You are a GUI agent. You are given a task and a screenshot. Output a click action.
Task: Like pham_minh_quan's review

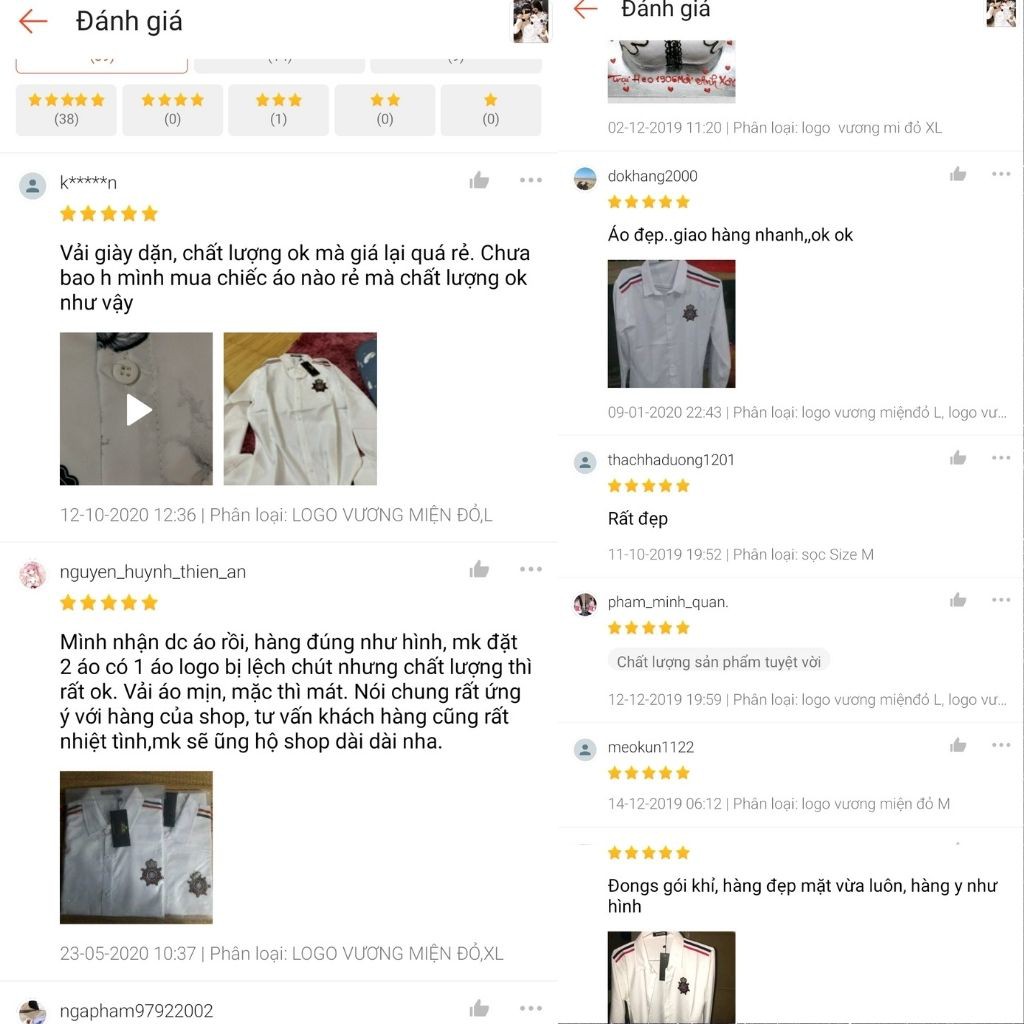[958, 600]
